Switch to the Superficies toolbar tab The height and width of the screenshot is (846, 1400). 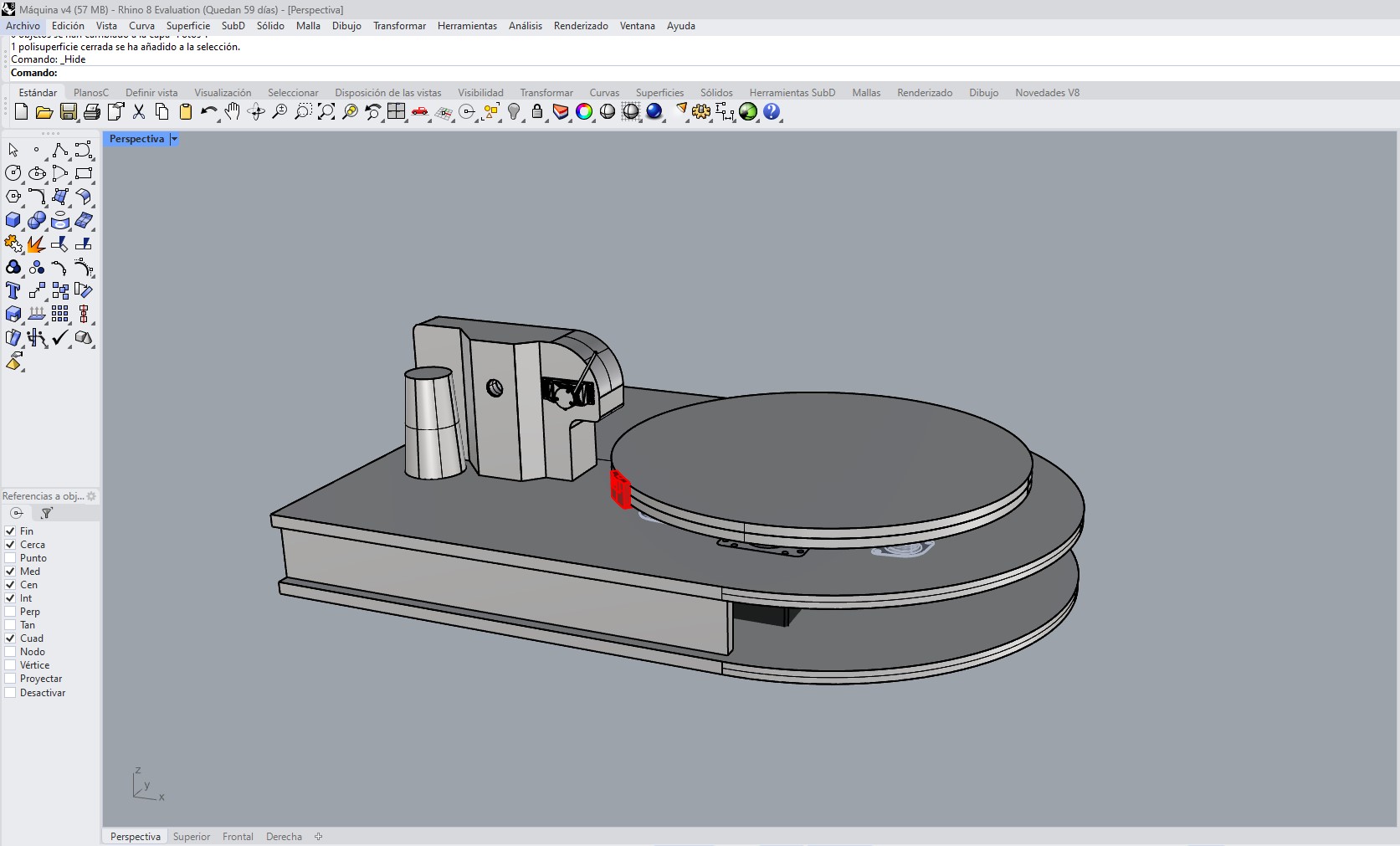coord(659,93)
